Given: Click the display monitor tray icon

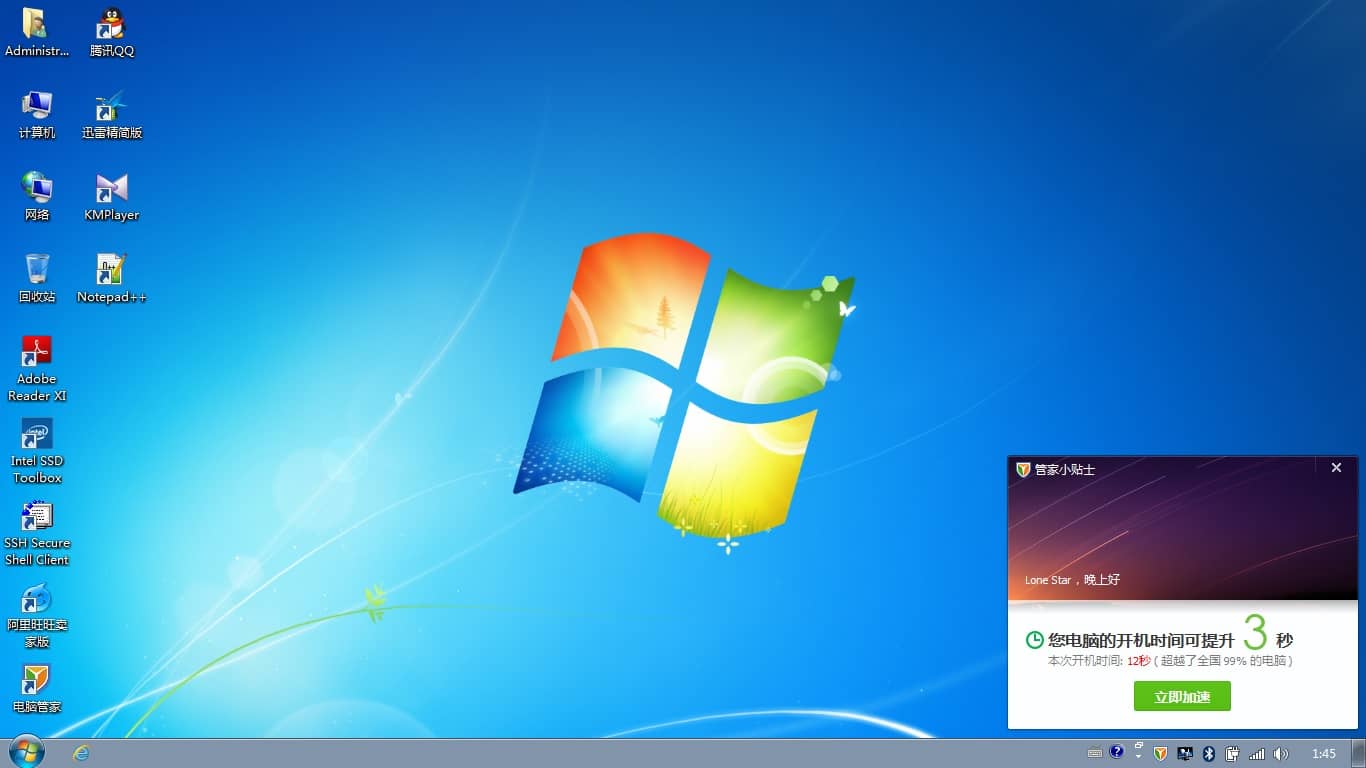Looking at the screenshot, I should pos(1185,753).
